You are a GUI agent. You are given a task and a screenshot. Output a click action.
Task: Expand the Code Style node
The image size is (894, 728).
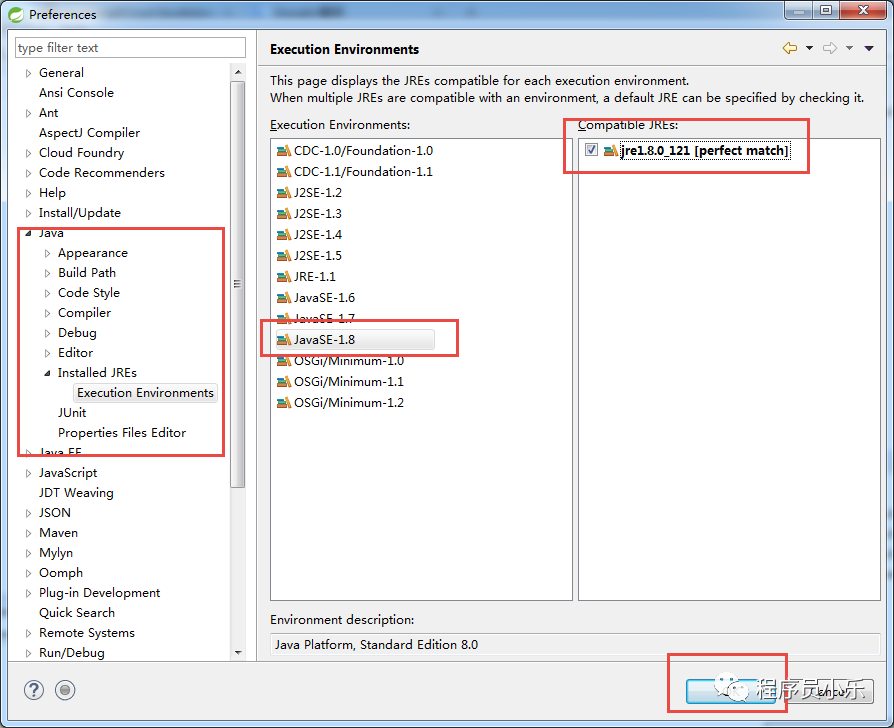click(47, 294)
